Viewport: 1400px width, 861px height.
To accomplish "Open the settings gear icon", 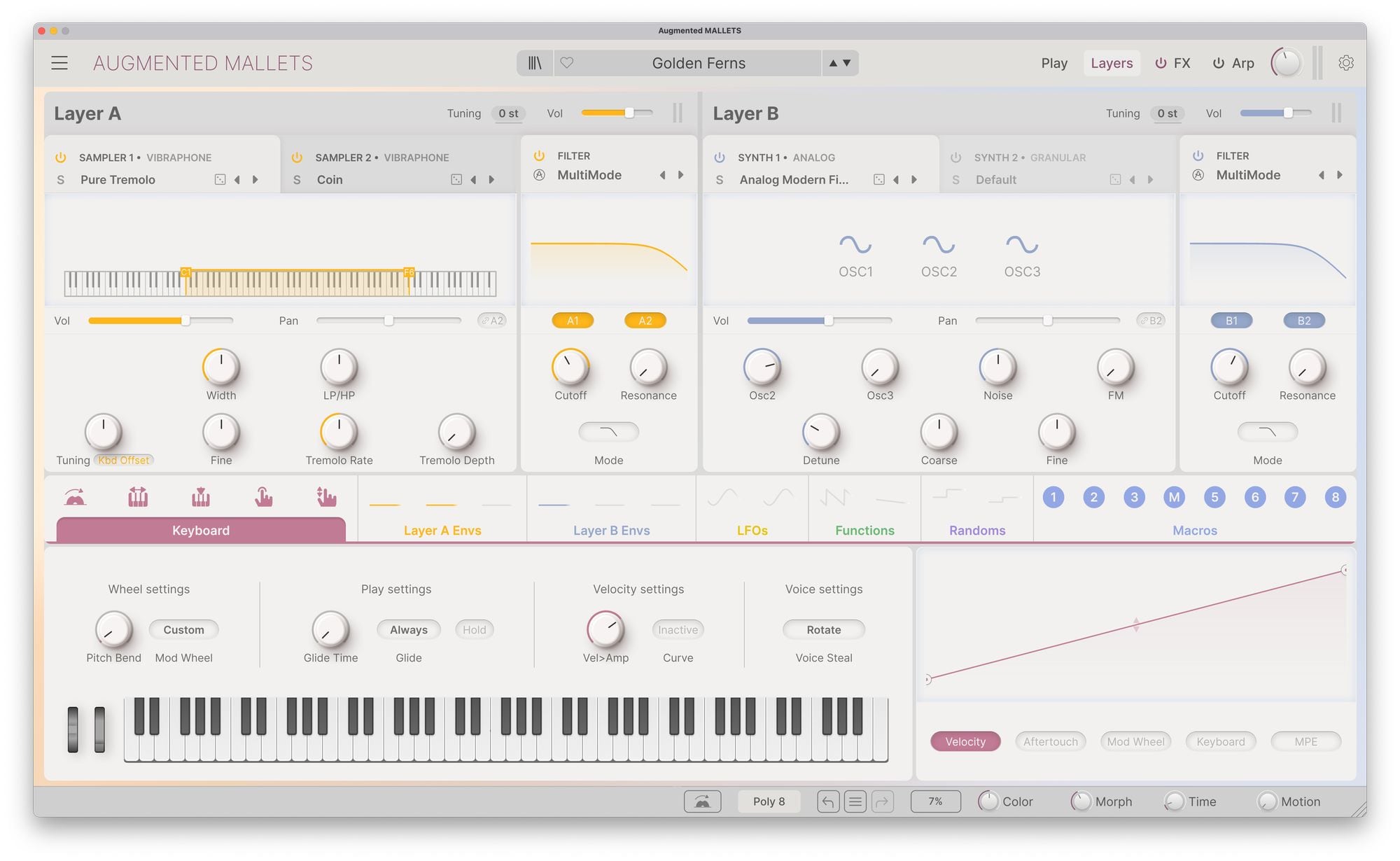I will (x=1345, y=63).
